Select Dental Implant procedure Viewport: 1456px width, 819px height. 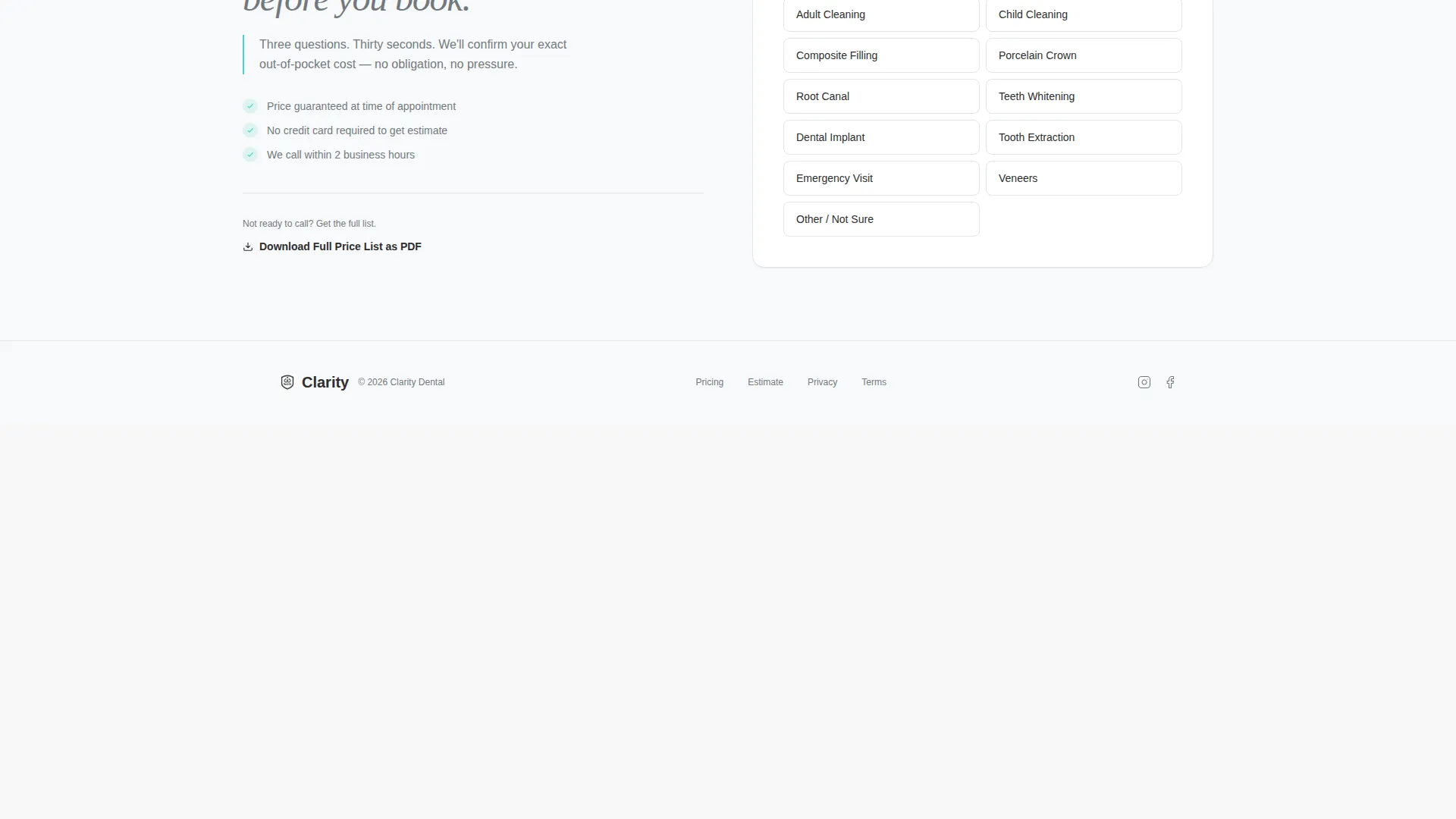coord(881,137)
